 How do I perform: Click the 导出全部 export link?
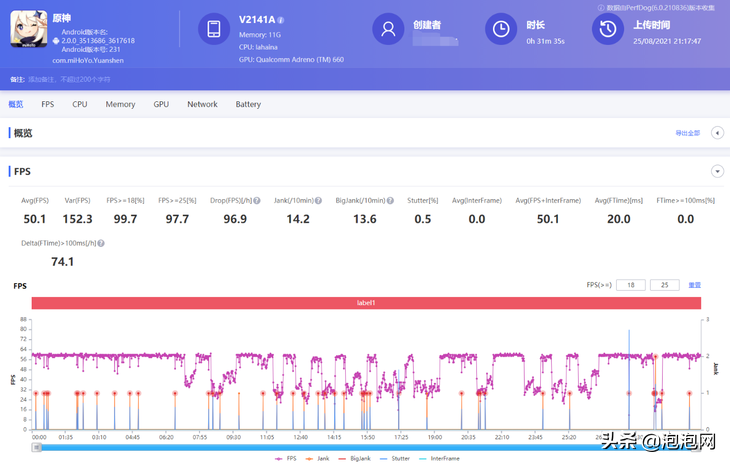coord(688,133)
